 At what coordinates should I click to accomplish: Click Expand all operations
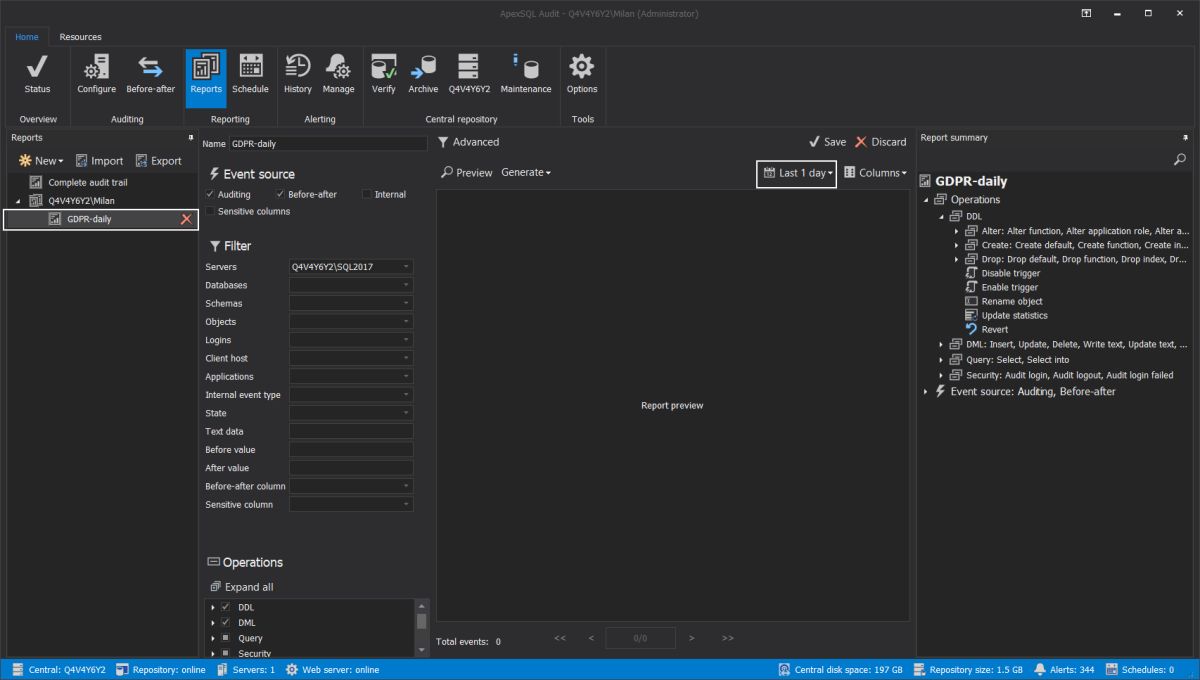pyautogui.click(x=241, y=587)
